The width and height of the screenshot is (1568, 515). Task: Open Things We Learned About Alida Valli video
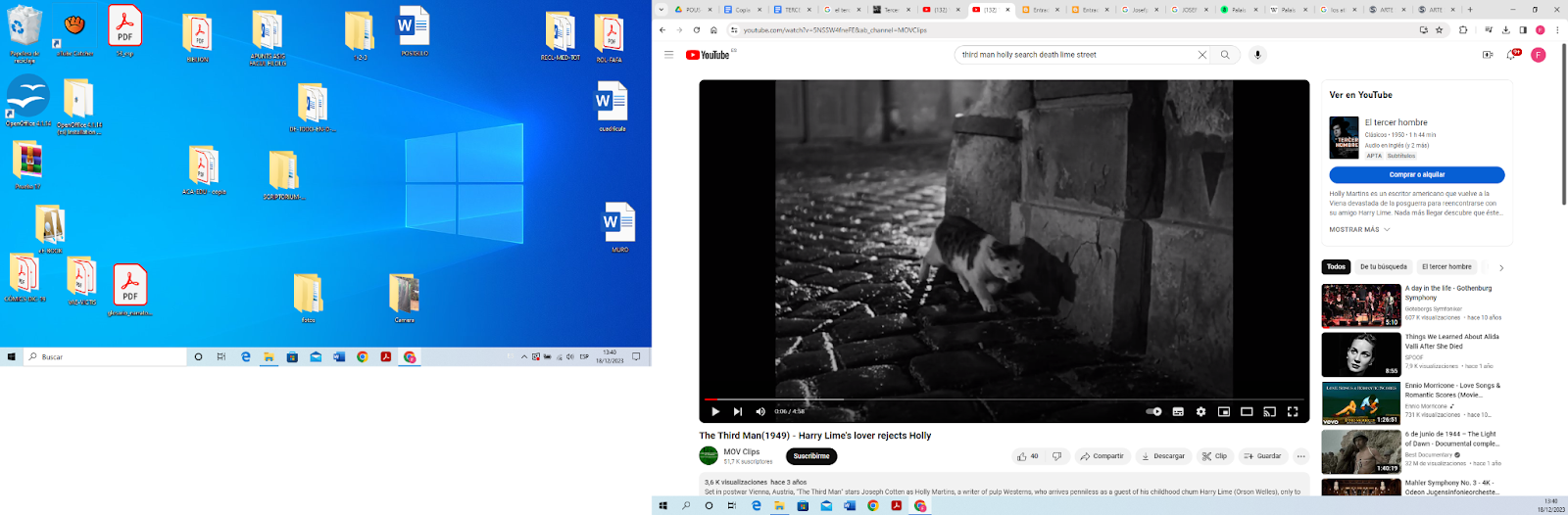[1361, 354]
